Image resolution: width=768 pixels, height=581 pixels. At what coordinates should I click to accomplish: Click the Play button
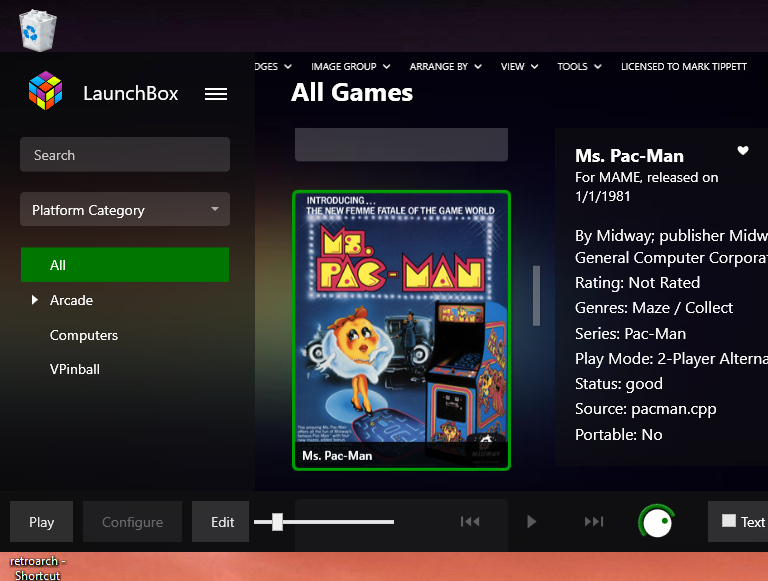pos(42,522)
